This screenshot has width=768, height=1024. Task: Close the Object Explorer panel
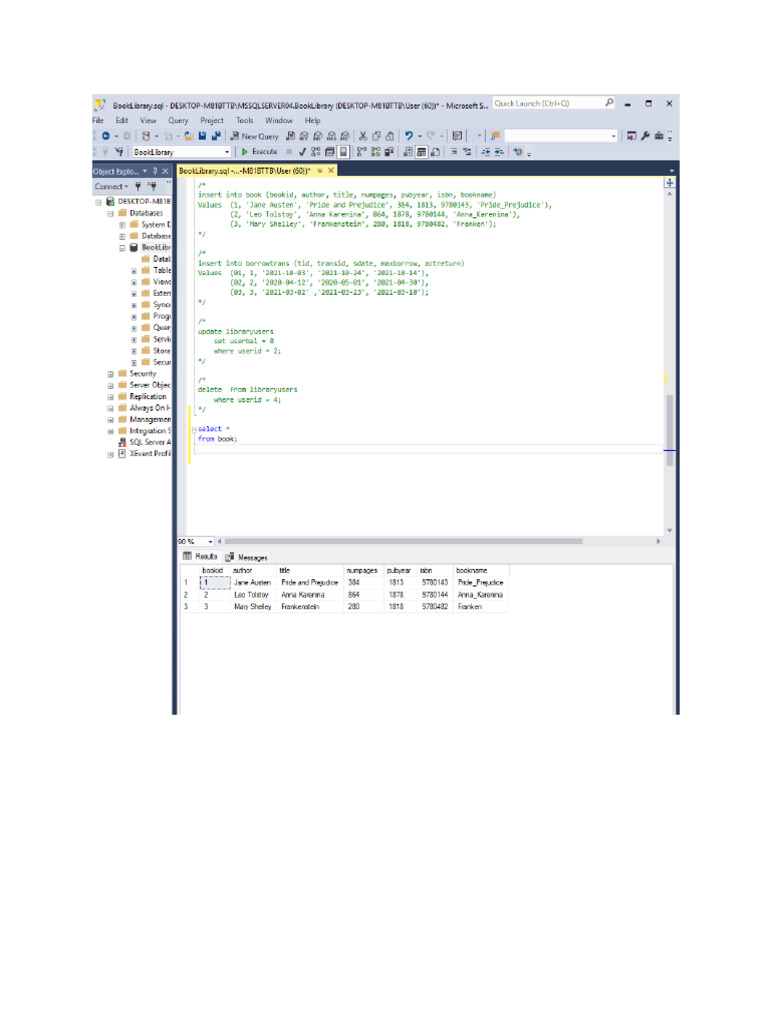165,171
